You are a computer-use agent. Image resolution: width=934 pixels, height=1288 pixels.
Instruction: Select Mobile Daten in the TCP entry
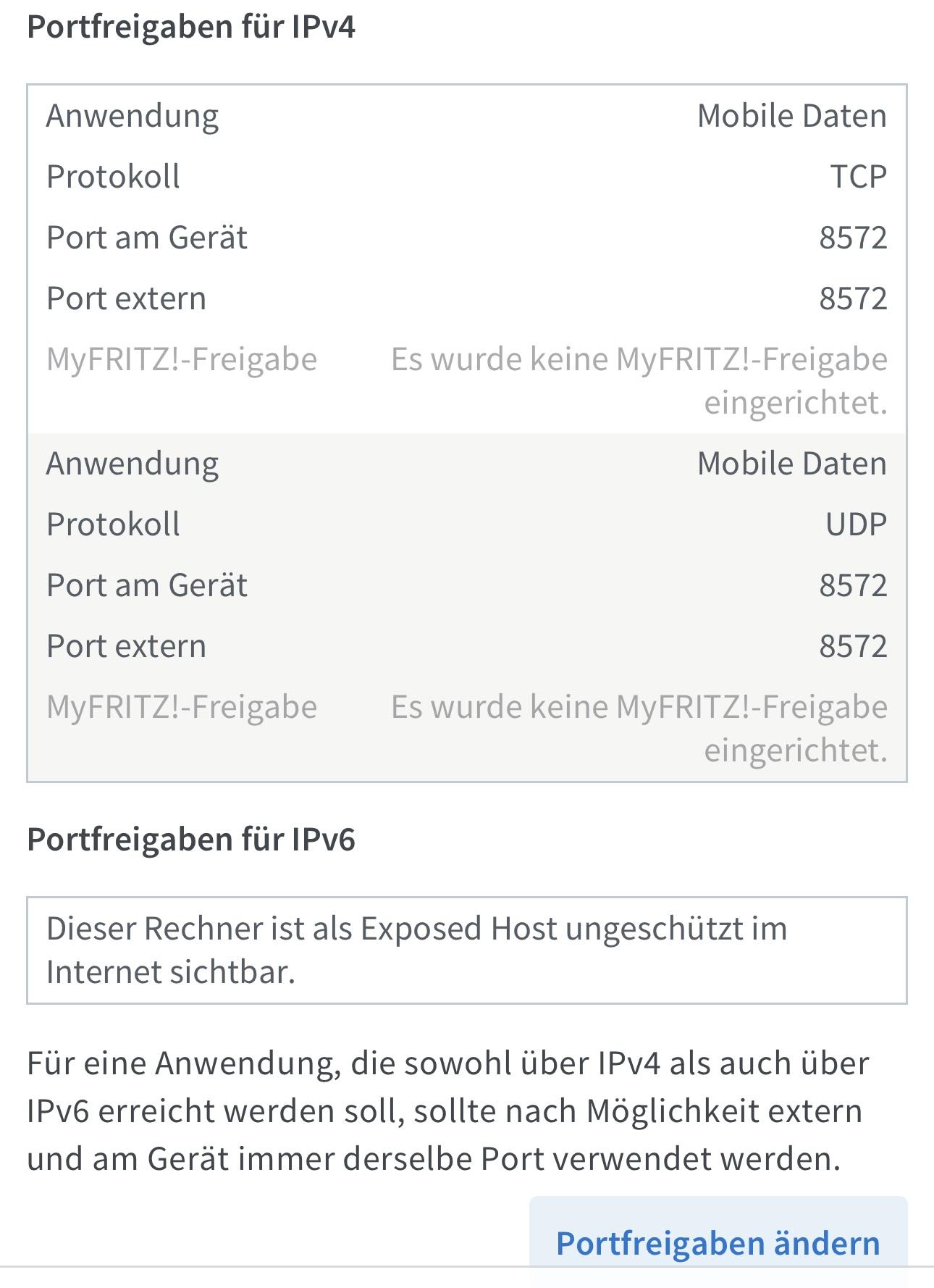pos(791,116)
